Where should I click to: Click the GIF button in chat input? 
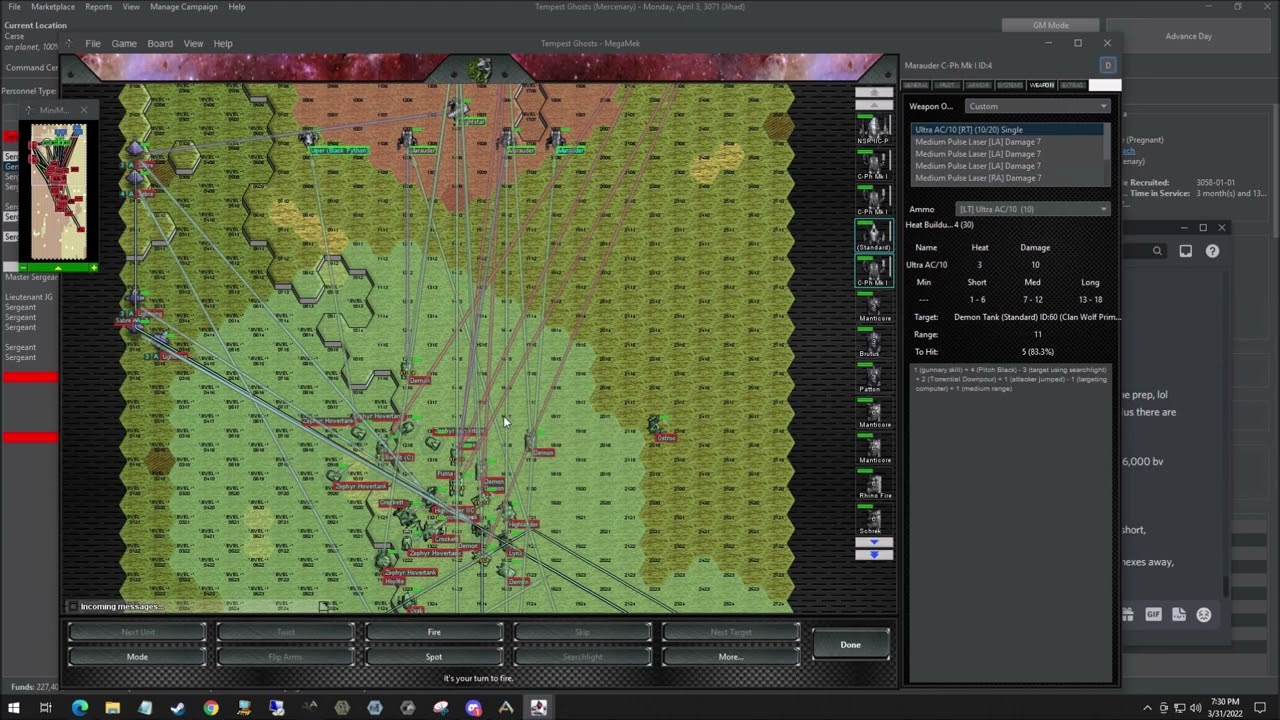pos(1153,615)
